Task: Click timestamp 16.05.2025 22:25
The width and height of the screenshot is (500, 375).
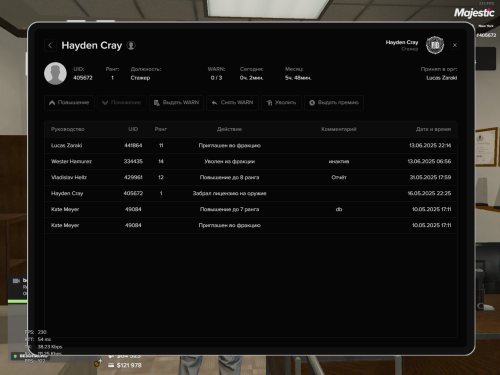Action: point(429,193)
